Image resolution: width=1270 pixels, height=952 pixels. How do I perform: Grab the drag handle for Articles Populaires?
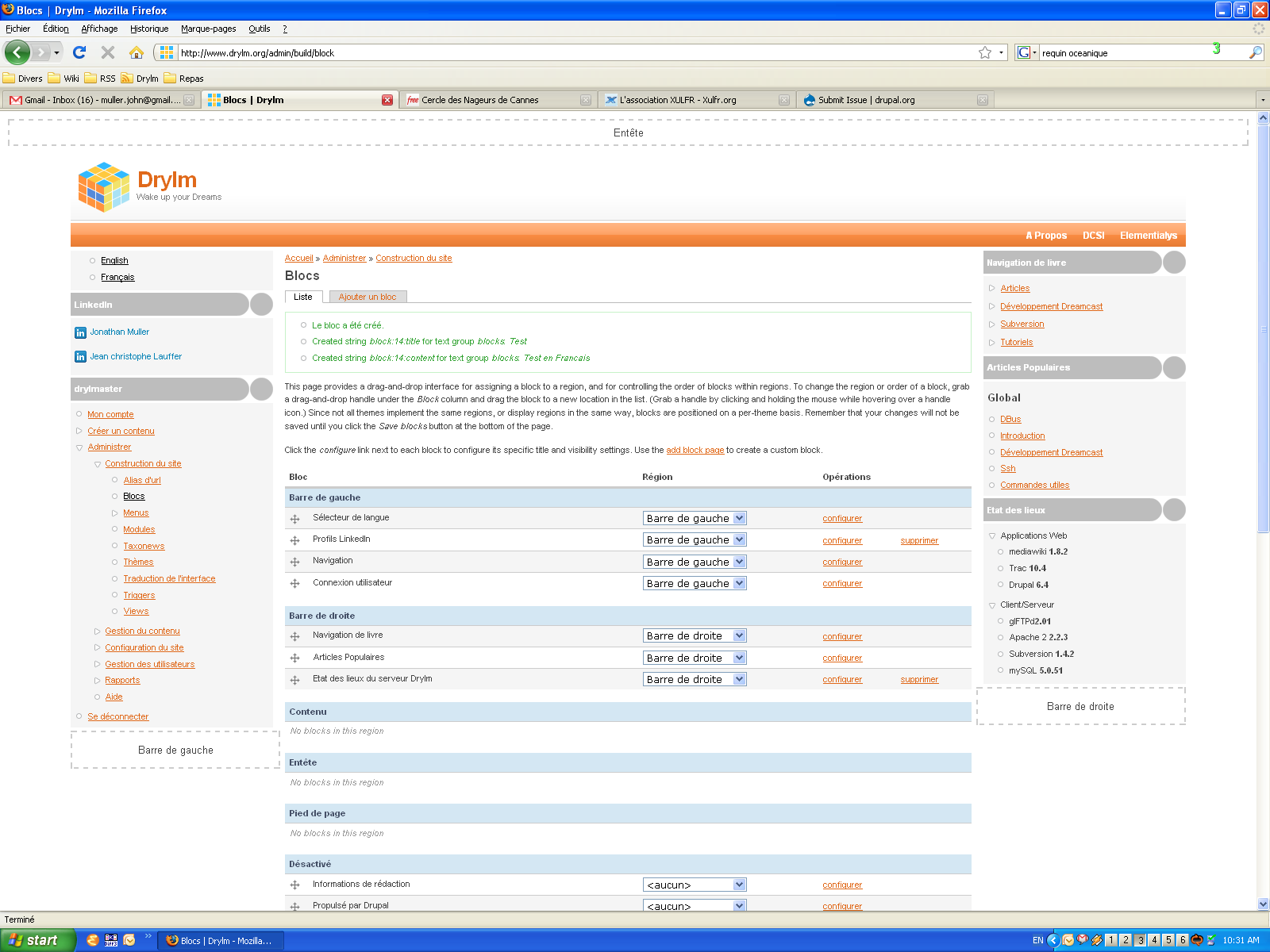(x=294, y=658)
